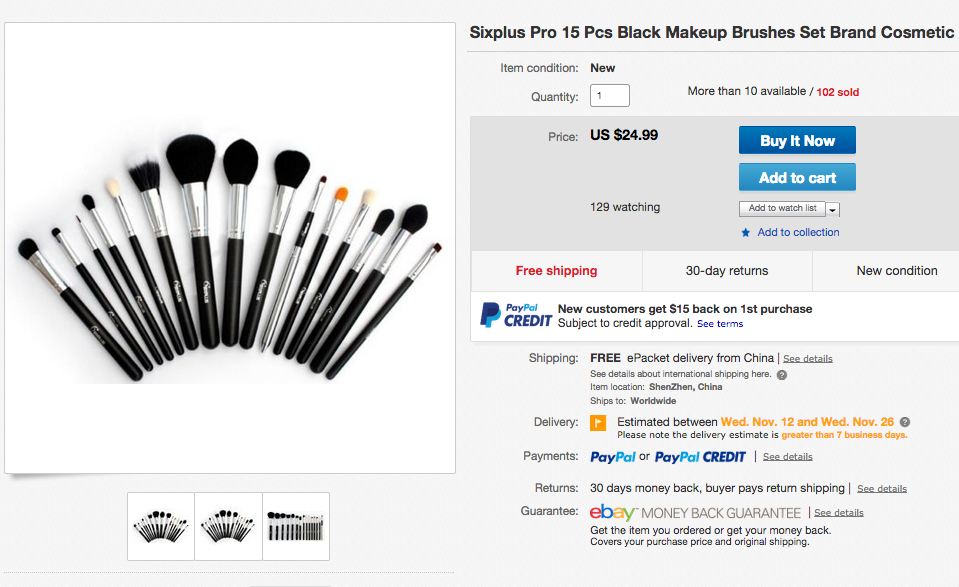Click the Add to watch list button
The image size is (959, 587).
(782, 208)
